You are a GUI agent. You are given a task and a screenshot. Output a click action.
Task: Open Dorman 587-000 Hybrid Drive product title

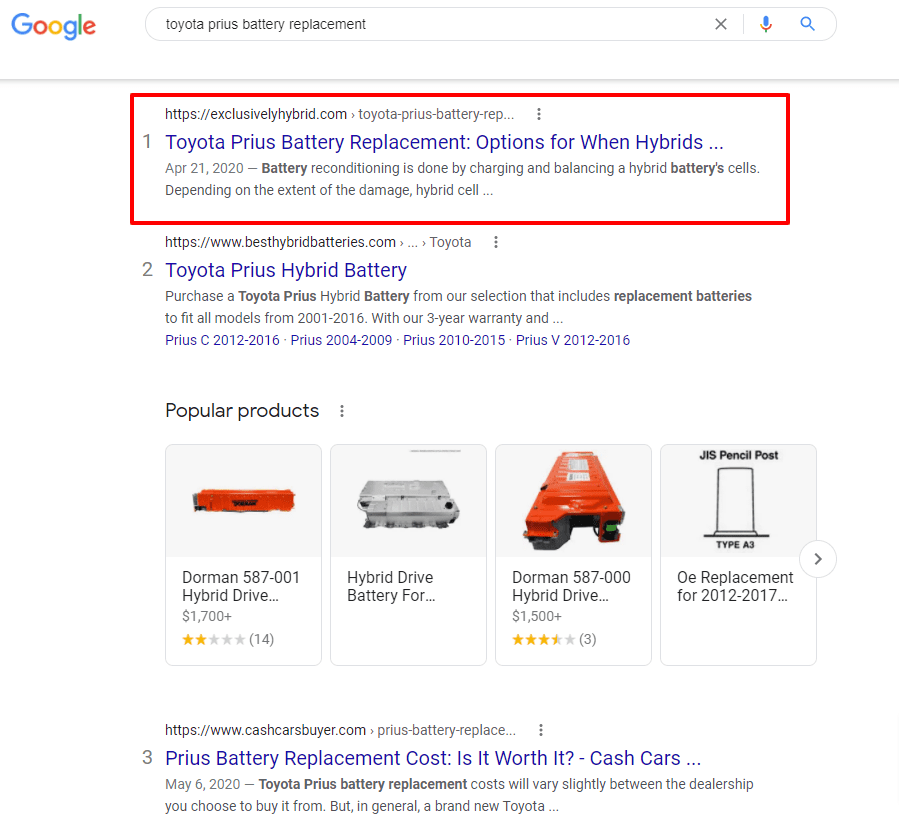point(572,586)
